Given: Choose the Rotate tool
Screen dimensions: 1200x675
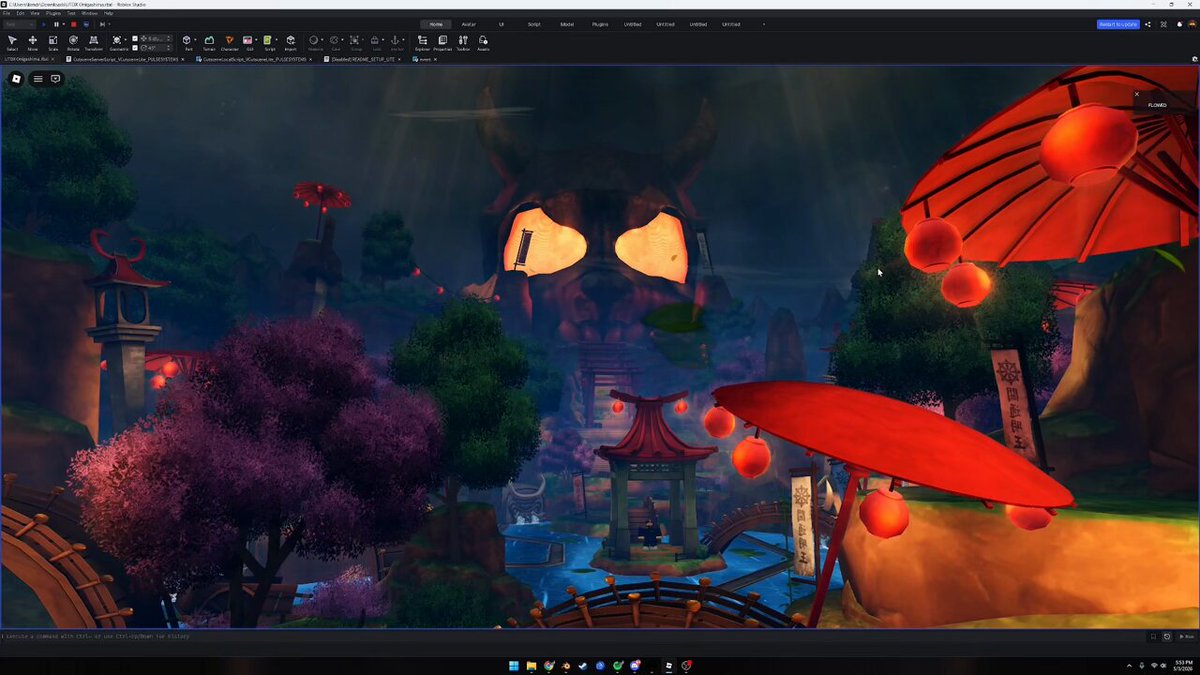Looking at the screenshot, I should click(73, 42).
